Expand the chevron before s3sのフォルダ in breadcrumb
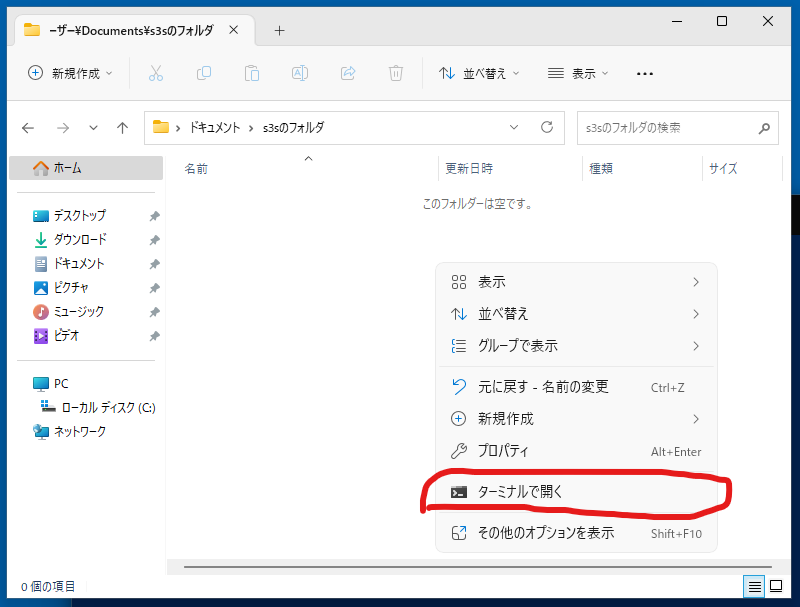Viewport: 800px width, 607px height. [x=251, y=128]
